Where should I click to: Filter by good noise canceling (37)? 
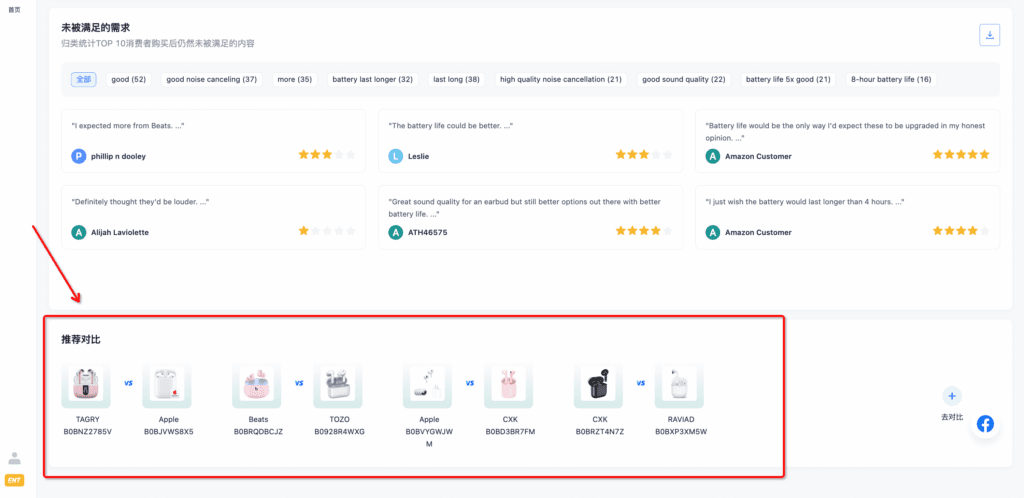point(212,80)
